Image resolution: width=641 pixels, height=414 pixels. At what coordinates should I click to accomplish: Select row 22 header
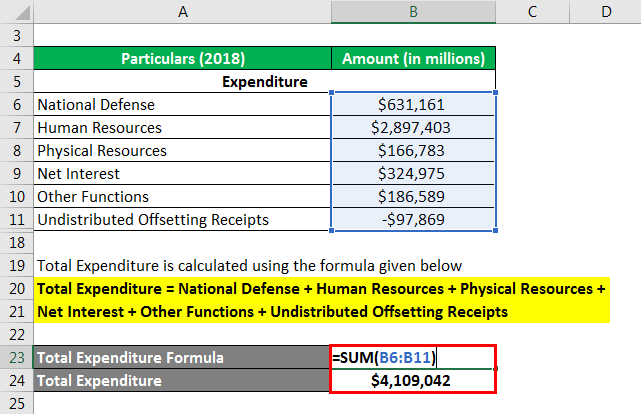(x=17, y=335)
